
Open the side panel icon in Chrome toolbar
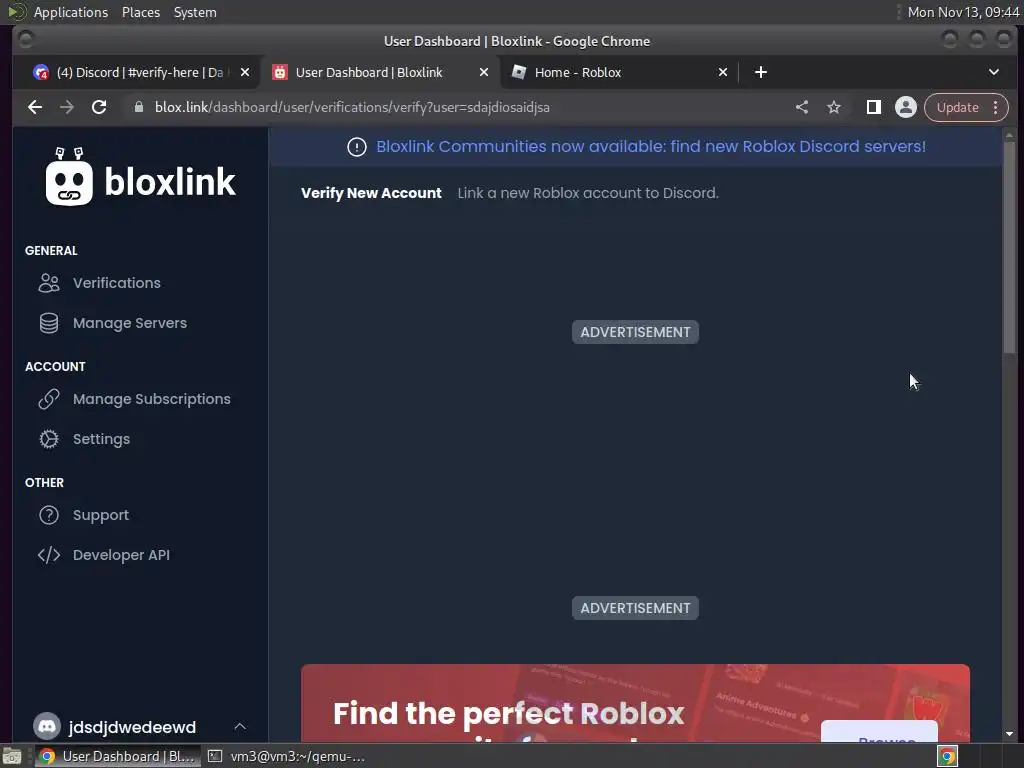click(x=874, y=107)
